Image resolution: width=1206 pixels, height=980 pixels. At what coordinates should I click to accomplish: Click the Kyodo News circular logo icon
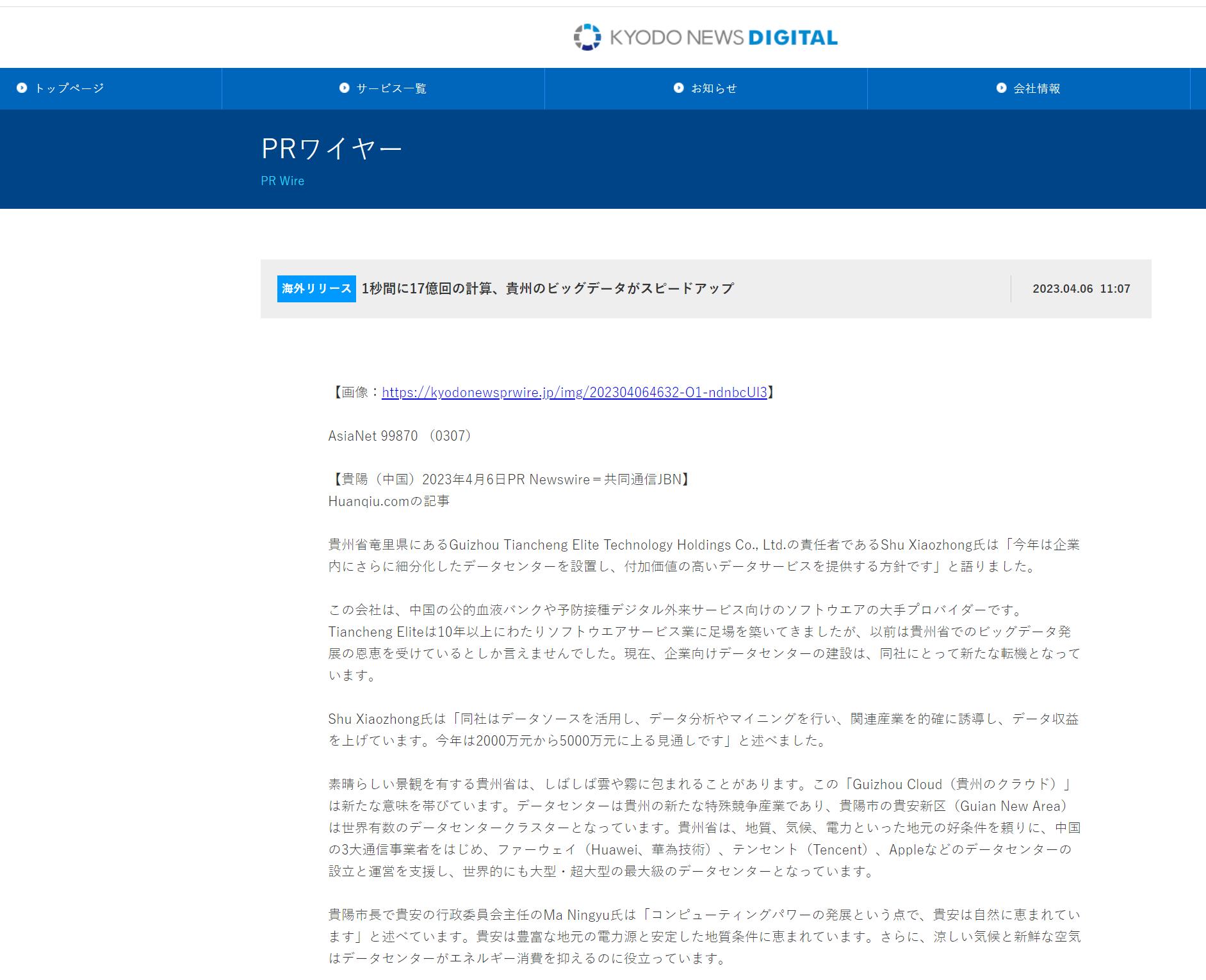click(587, 37)
